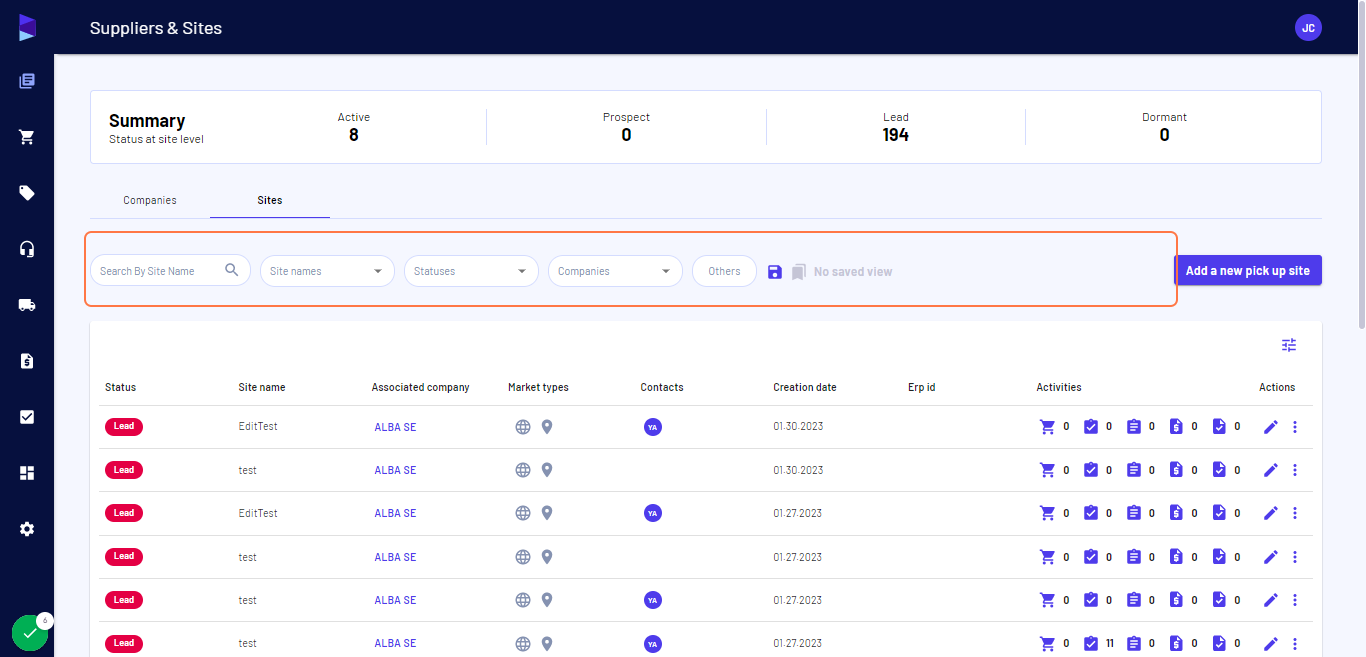Switch to the Companies tab
The image size is (1366, 657).
[150, 200]
